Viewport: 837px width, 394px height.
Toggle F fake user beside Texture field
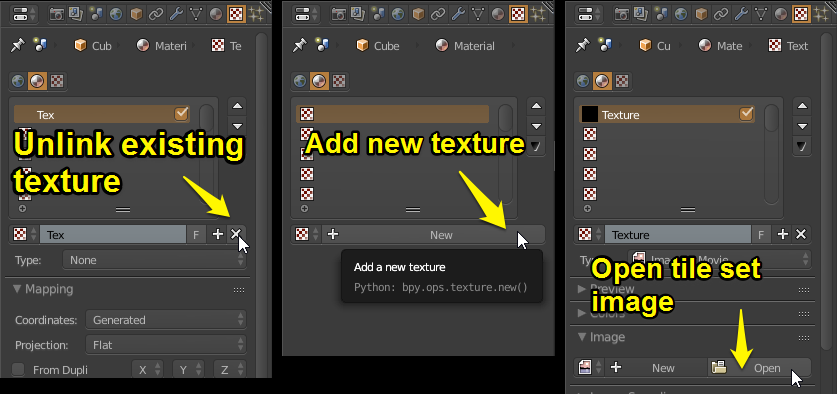click(761, 234)
